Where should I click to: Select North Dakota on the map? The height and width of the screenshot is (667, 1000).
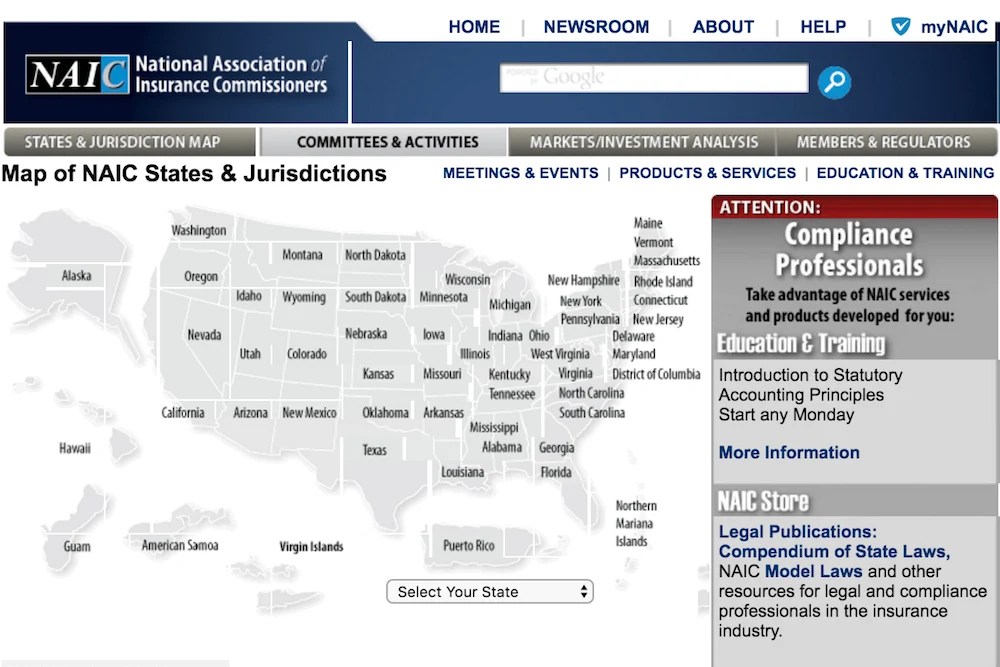(375, 254)
